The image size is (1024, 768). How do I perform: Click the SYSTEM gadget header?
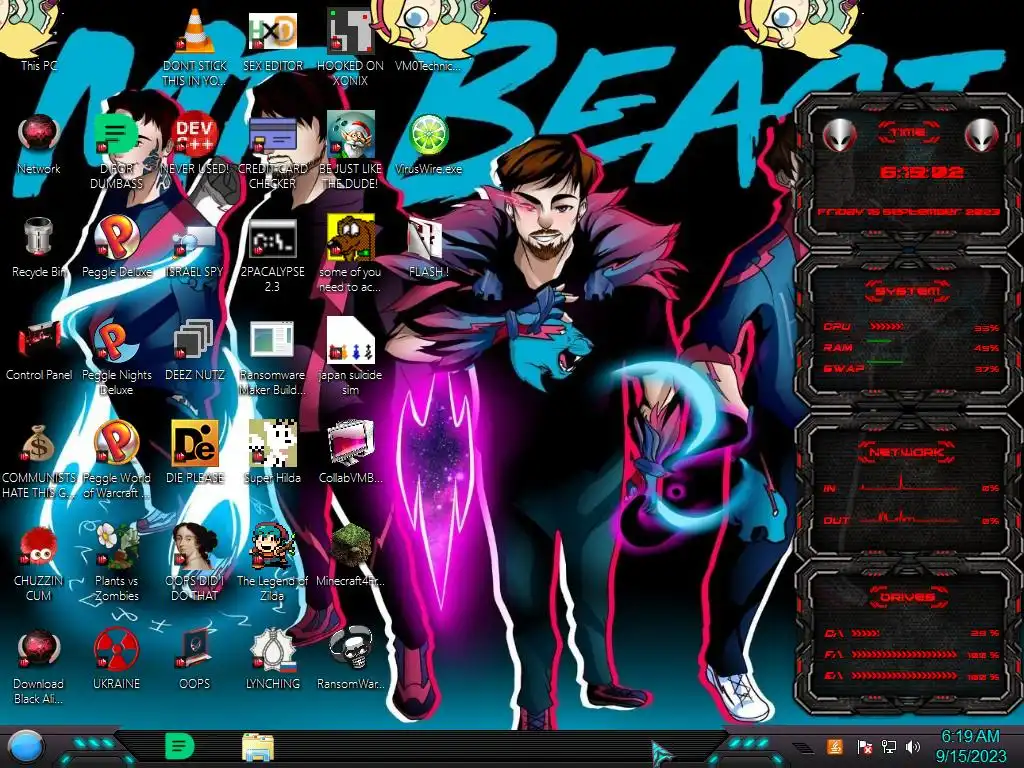(907, 291)
